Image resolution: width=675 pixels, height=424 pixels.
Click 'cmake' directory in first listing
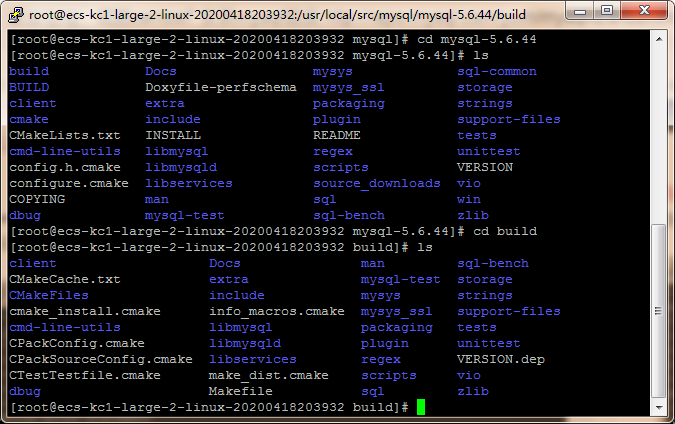29,119
